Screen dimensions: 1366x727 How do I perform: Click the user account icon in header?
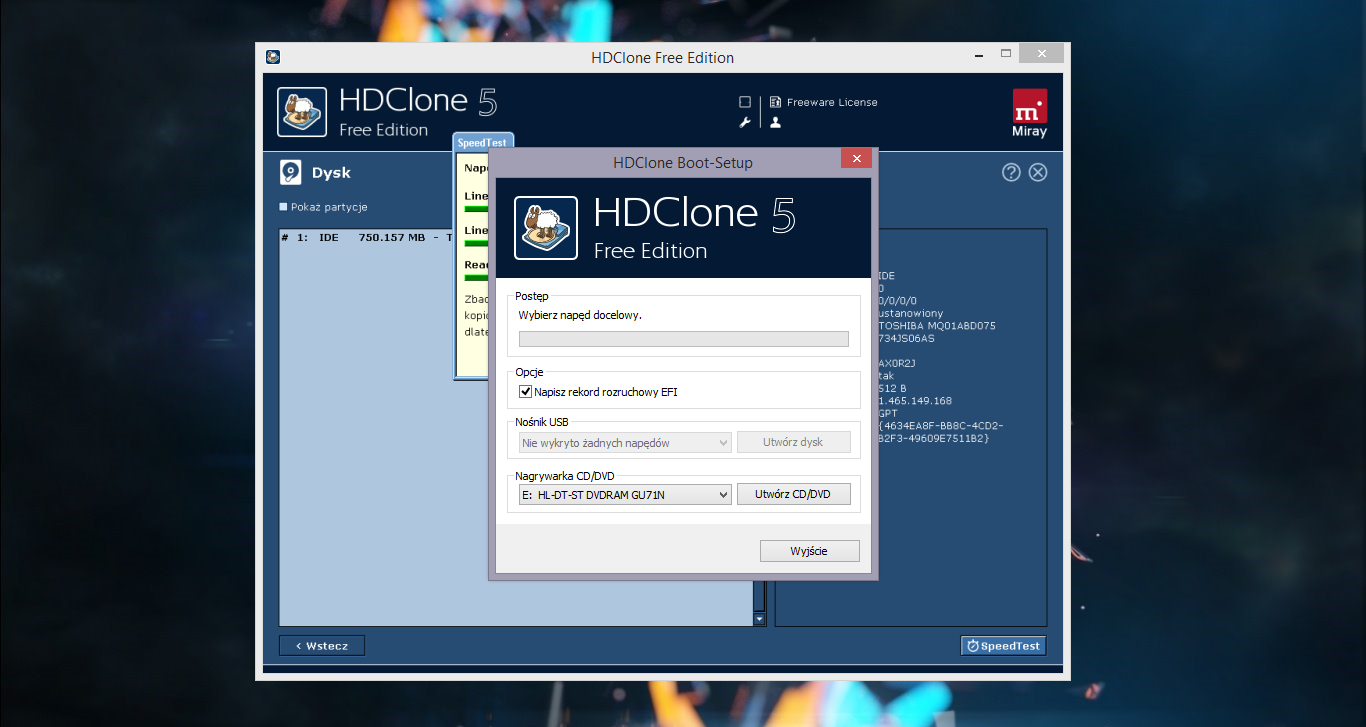click(x=775, y=122)
